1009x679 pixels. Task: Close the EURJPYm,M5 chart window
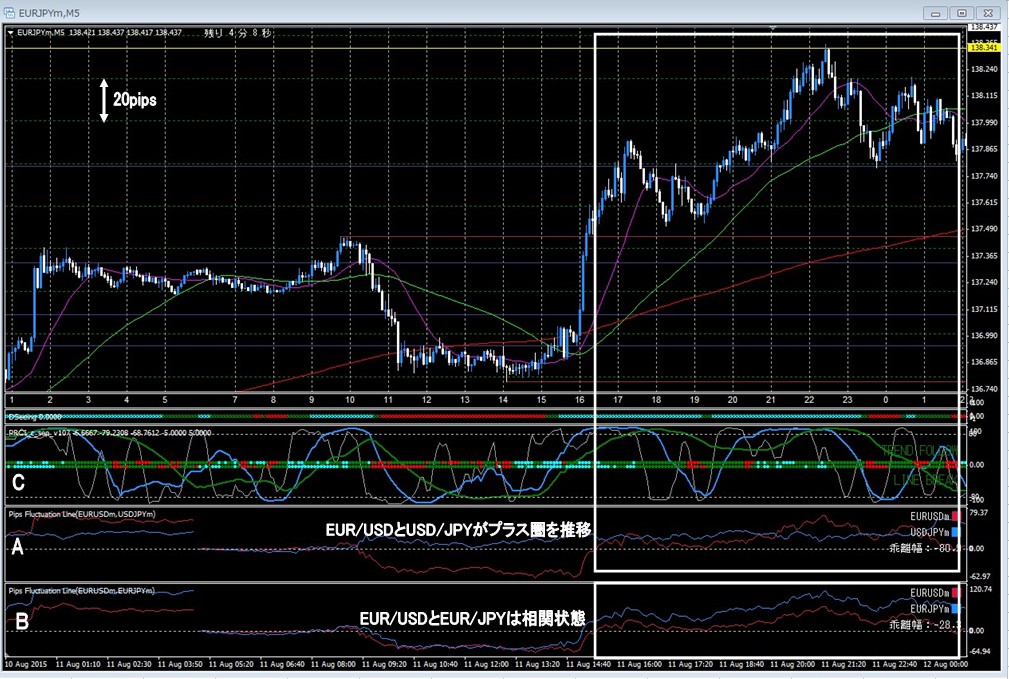pos(988,13)
